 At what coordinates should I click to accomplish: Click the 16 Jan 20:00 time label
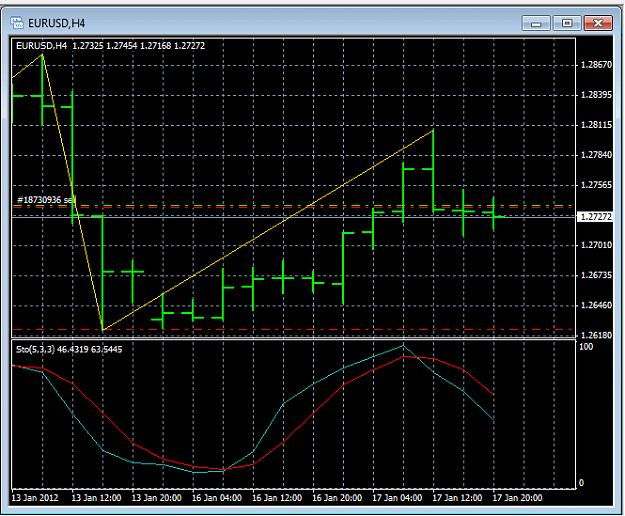[337, 498]
